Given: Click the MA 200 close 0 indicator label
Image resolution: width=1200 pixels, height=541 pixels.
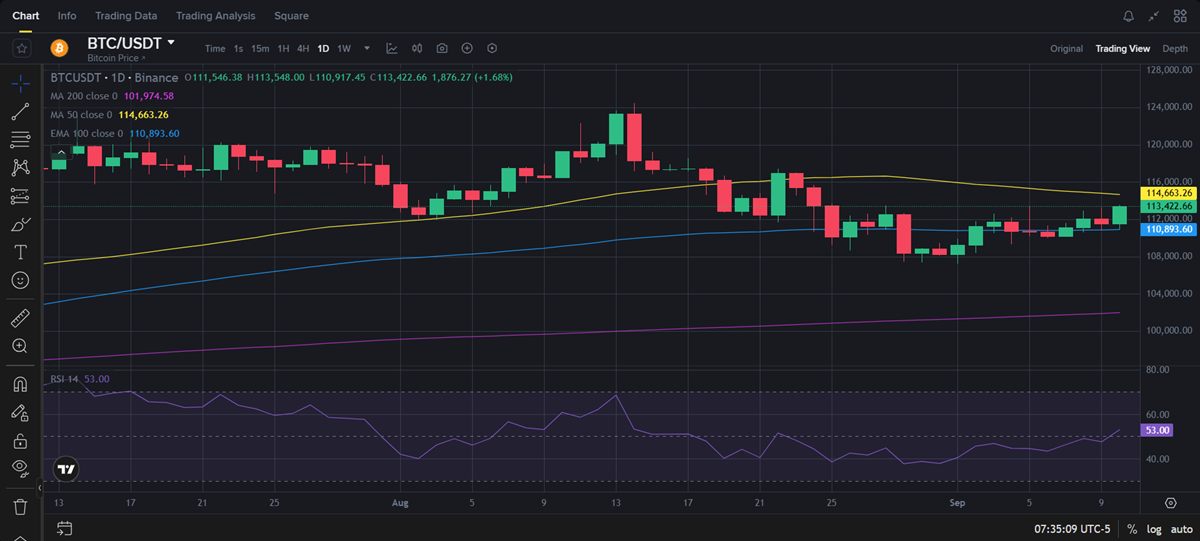Looking at the screenshot, I should click(84, 96).
